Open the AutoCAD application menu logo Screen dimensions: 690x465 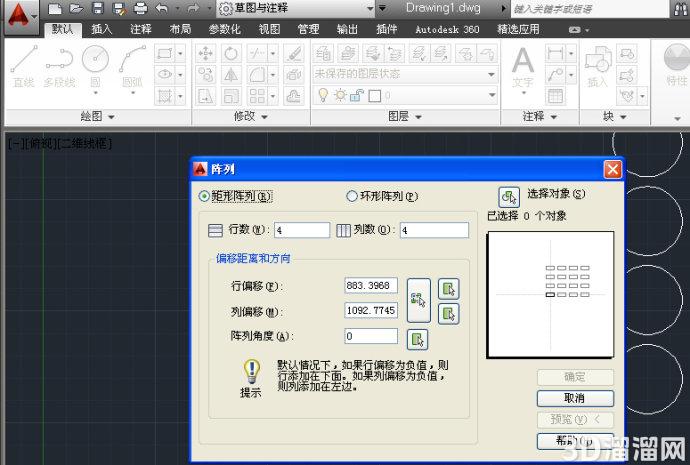[19, 16]
